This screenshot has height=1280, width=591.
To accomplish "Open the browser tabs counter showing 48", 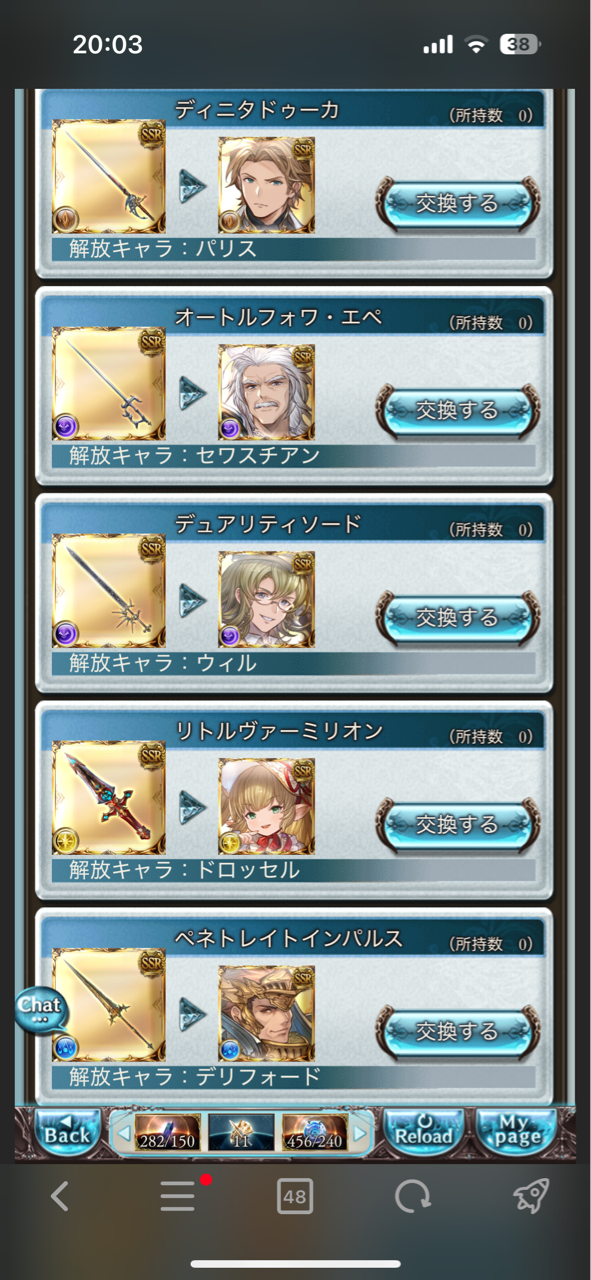I will [x=295, y=1196].
